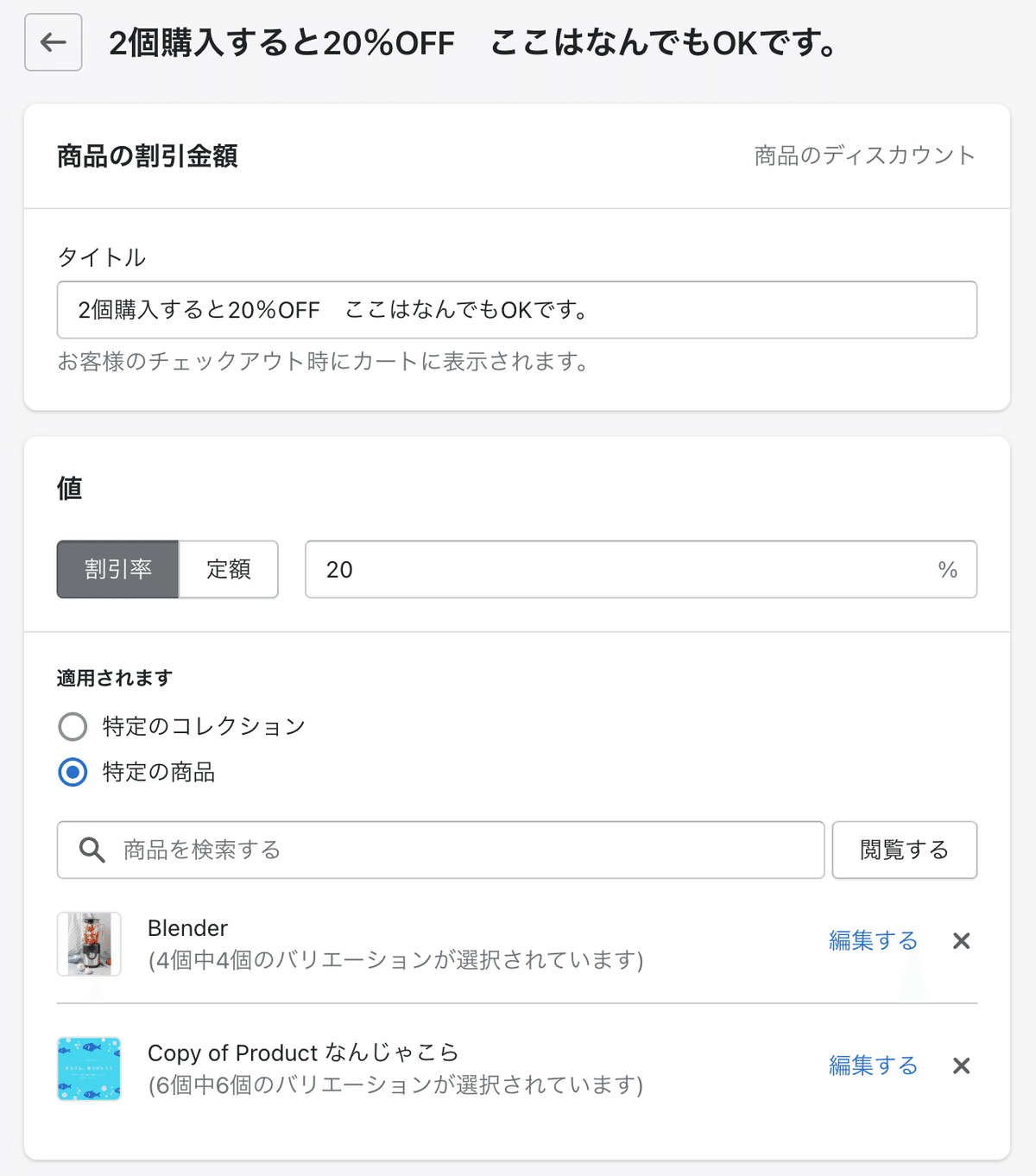Focus the タイトル text field
Image resolution: width=1036 pixels, height=1176 pixels.
tap(517, 310)
